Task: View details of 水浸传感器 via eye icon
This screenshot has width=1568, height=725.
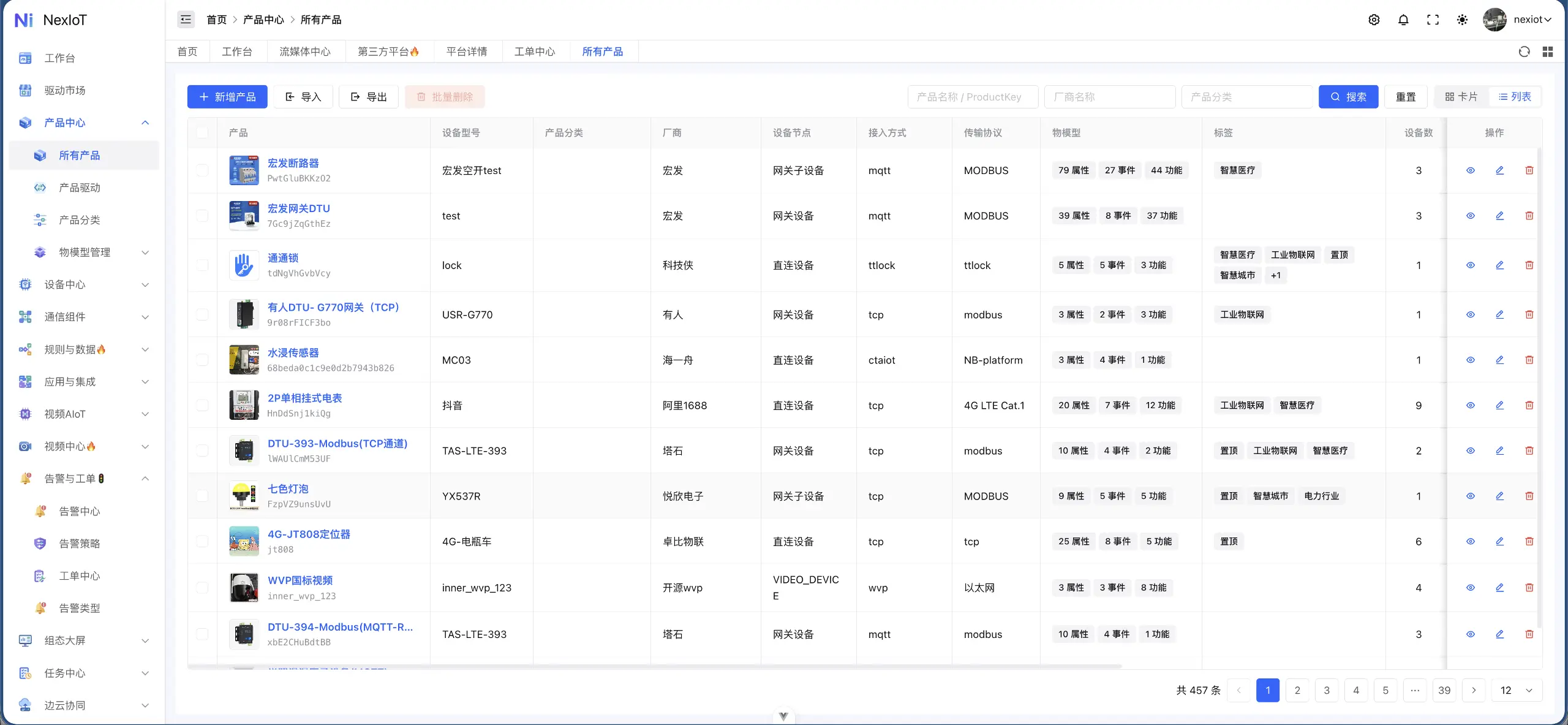Action: point(1470,360)
